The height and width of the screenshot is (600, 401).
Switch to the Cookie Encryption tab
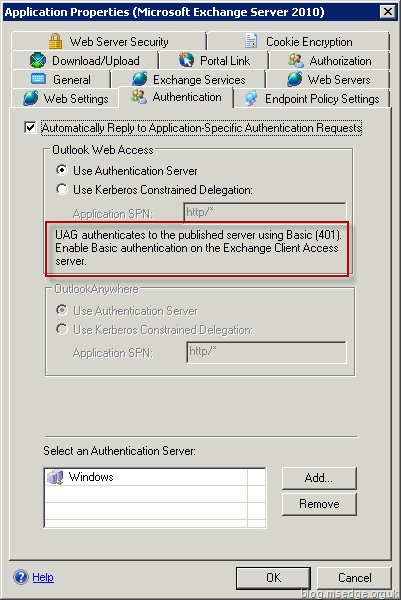click(298, 41)
